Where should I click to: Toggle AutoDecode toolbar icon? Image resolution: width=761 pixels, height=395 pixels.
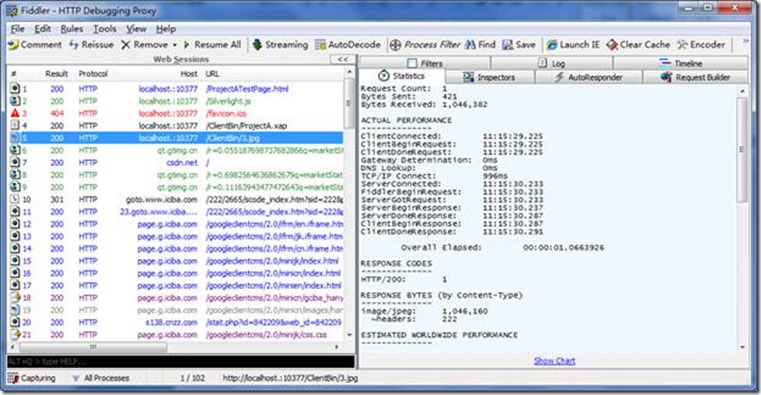tap(320, 45)
